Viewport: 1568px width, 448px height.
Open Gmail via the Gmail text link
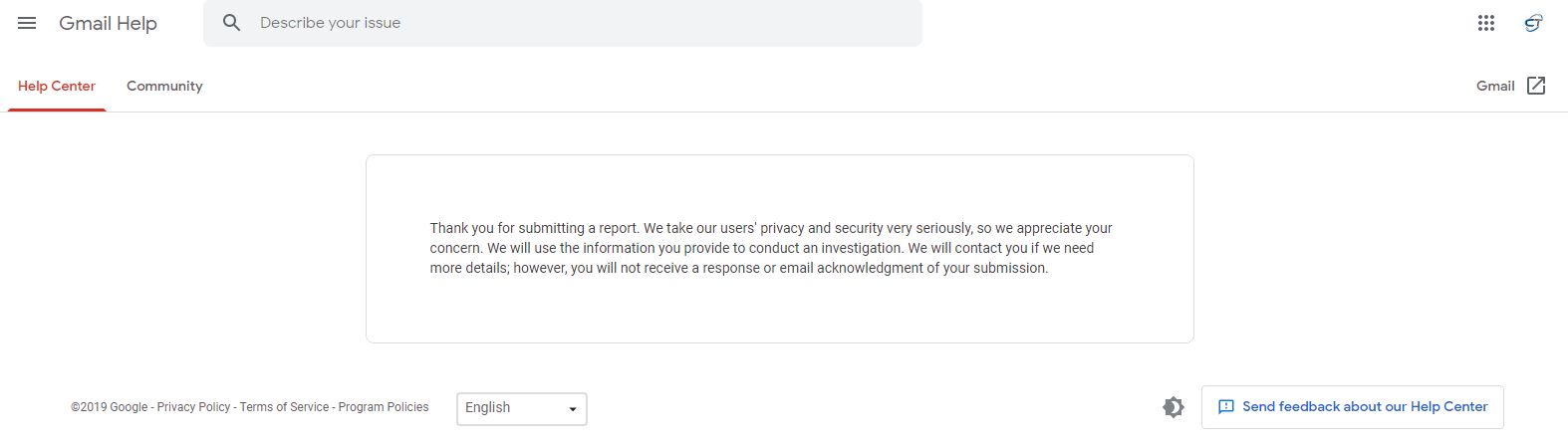click(1494, 86)
